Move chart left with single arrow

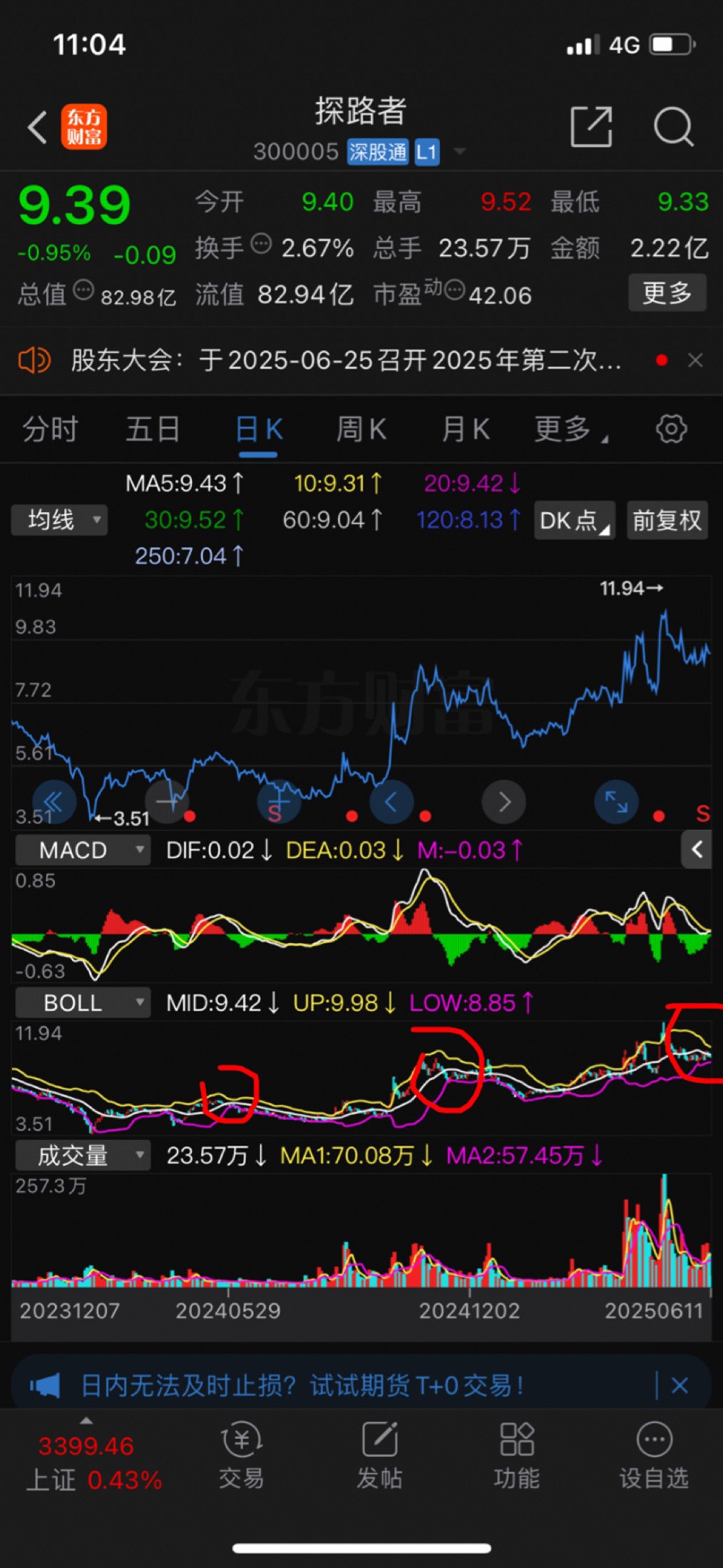391,802
